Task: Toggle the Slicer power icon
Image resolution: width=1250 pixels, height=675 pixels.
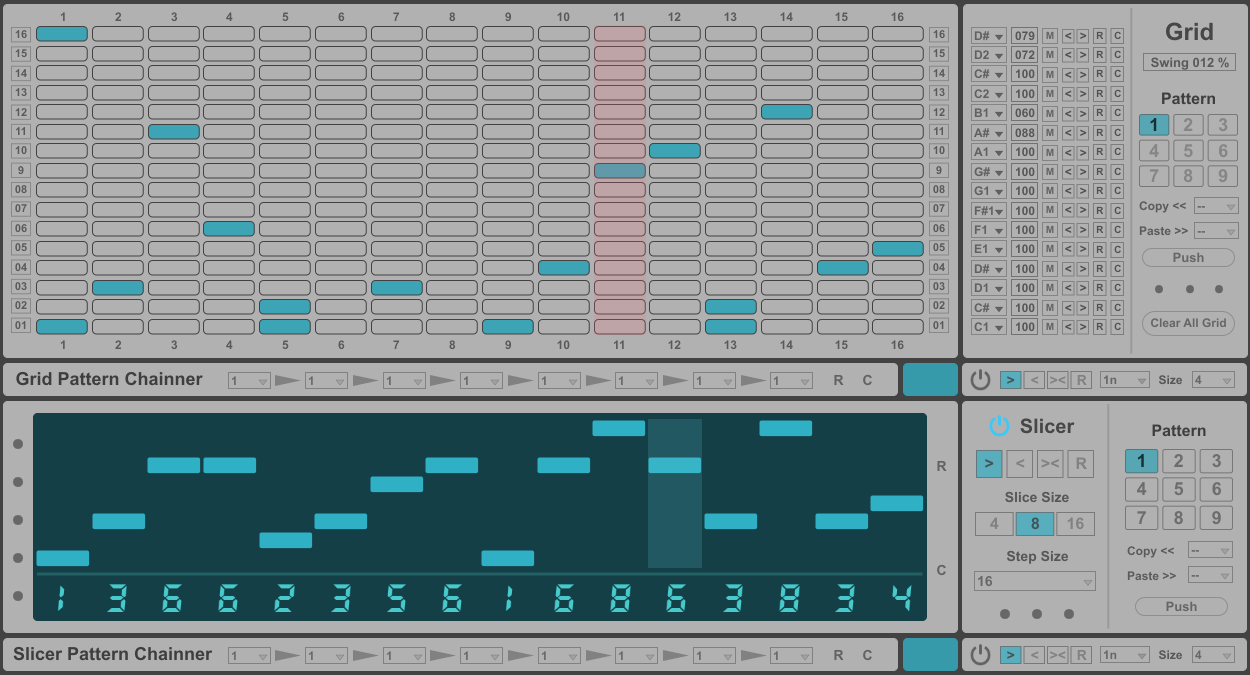Action: click(999, 426)
